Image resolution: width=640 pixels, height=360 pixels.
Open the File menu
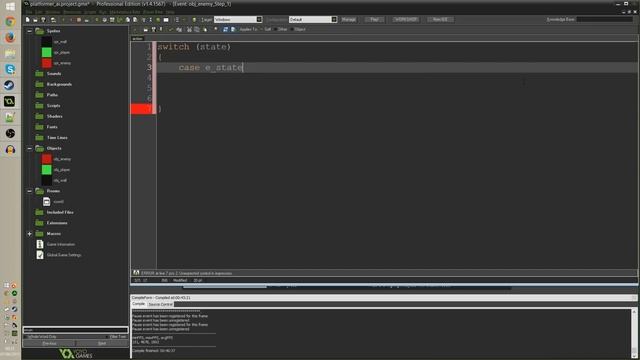coord(29,12)
